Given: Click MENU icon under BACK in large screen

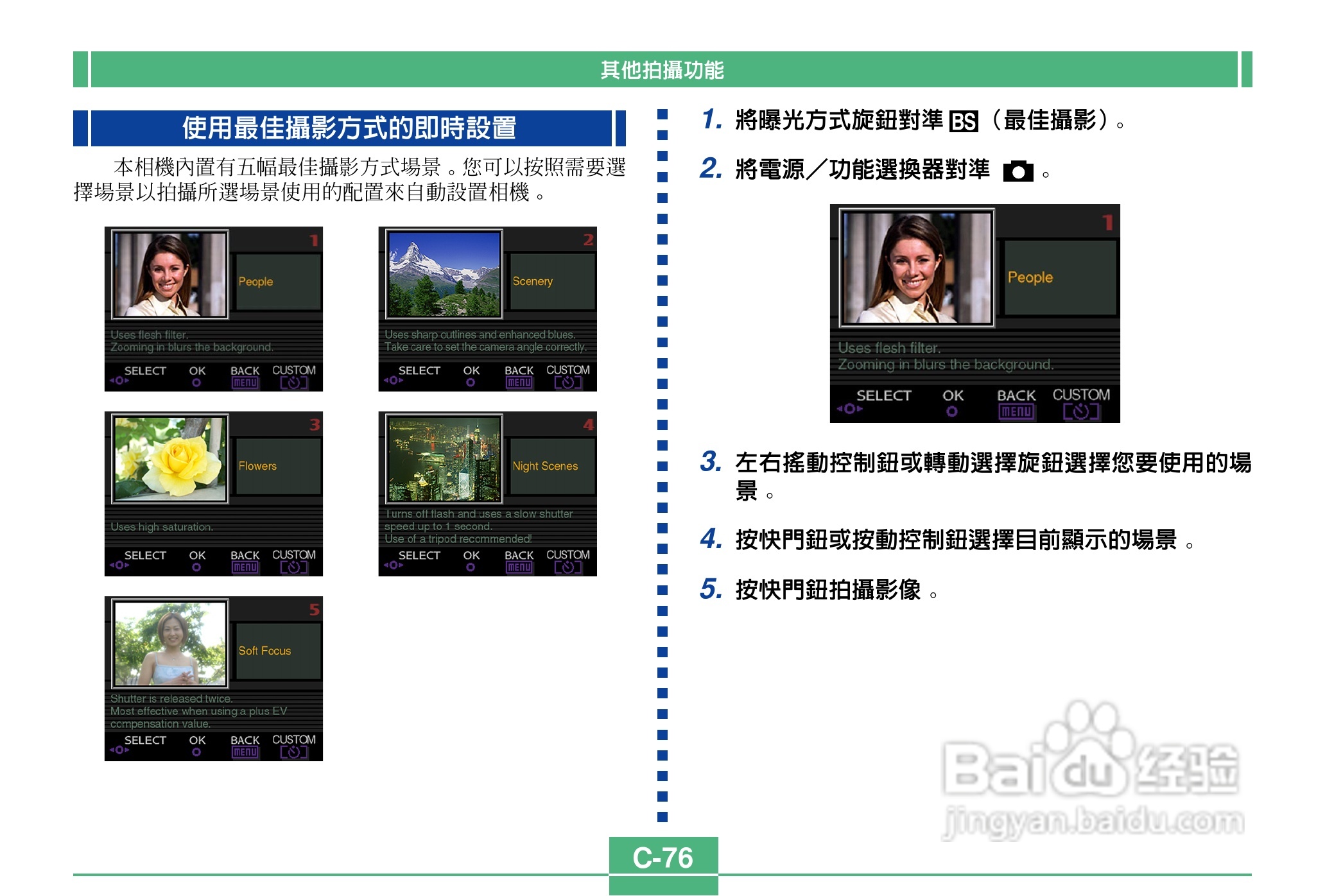Looking at the screenshot, I should click(x=1016, y=411).
